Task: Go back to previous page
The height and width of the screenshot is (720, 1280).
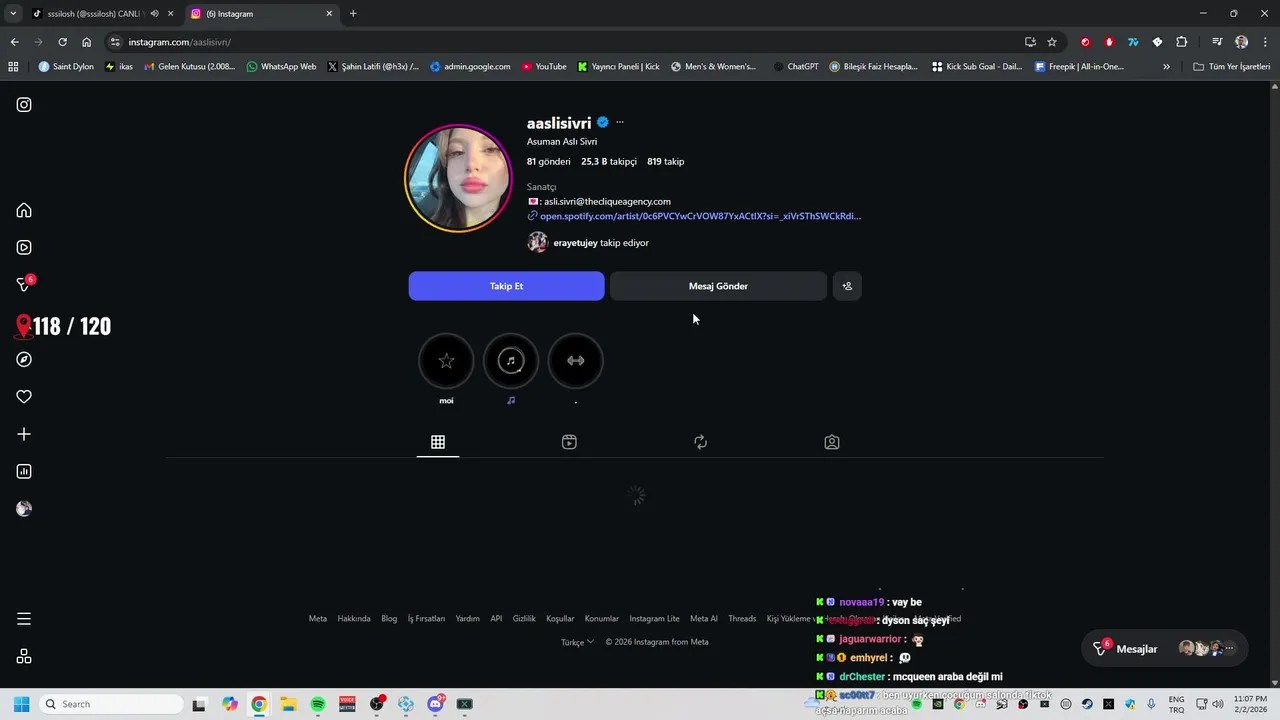Action: pyautogui.click(x=14, y=42)
